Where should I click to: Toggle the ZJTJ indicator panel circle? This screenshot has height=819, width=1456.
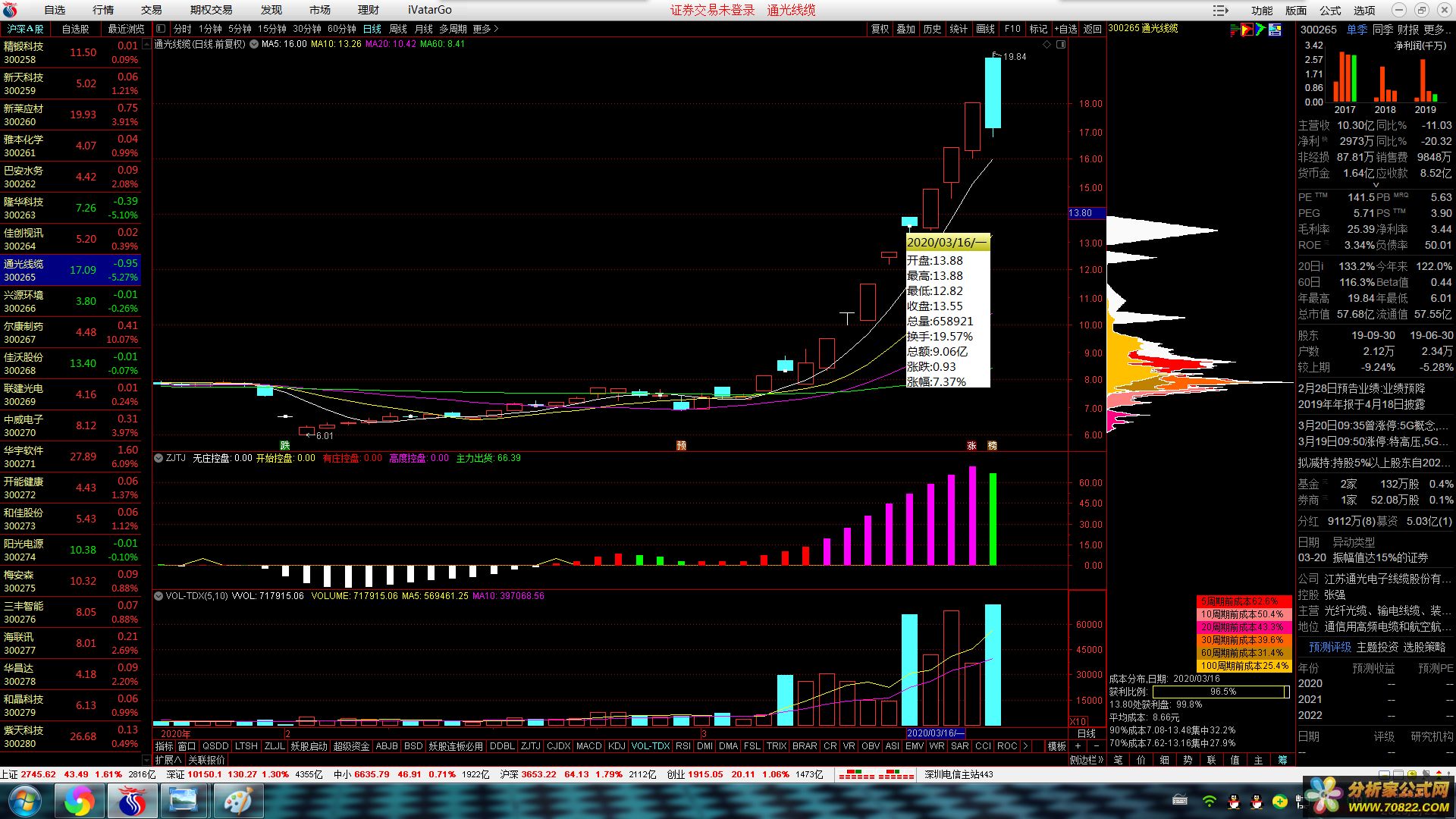pyautogui.click(x=158, y=458)
